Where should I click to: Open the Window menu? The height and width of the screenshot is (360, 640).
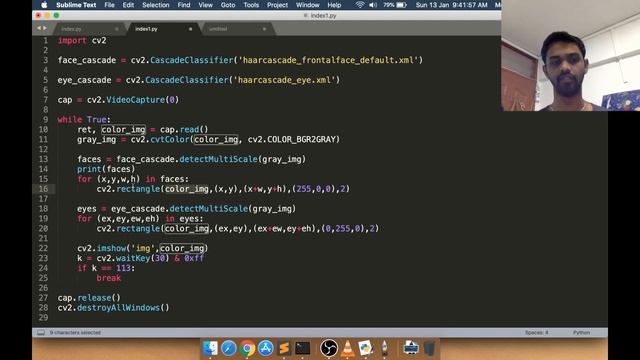(x=307, y=5)
